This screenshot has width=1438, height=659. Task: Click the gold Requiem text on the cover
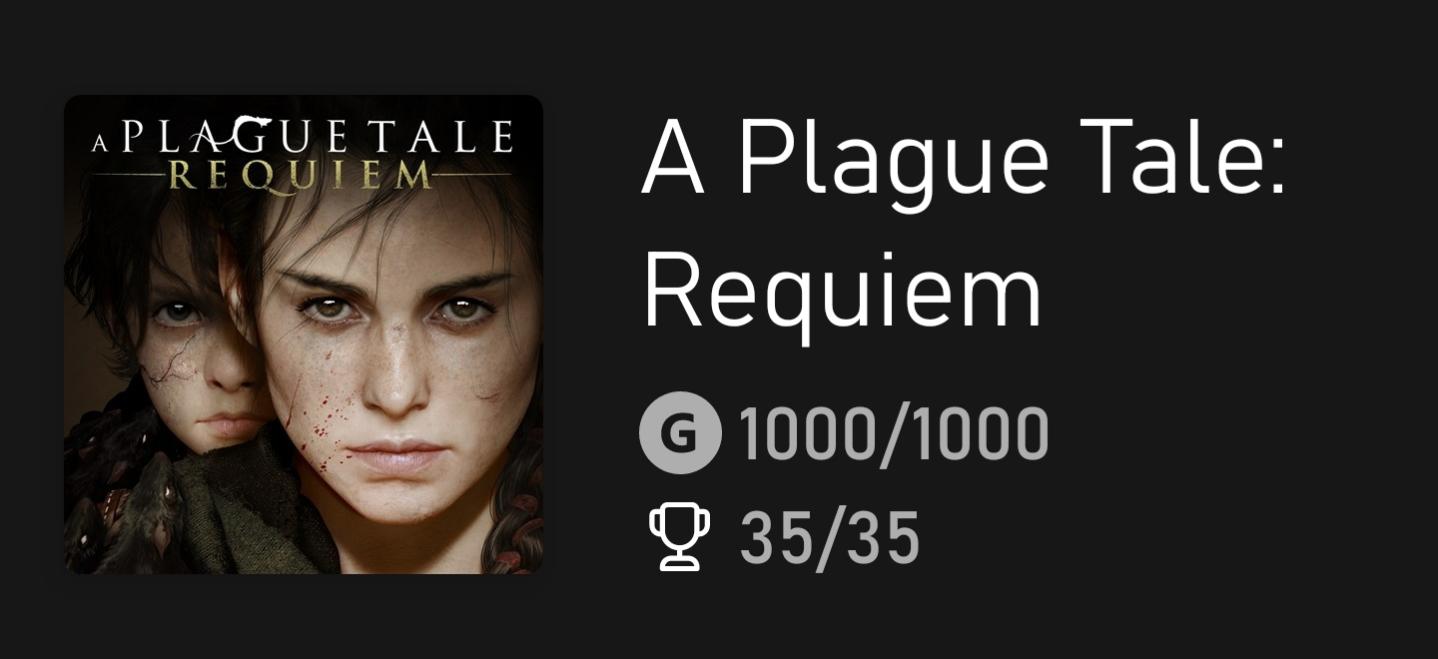pyautogui.click(x=300, y=176)
